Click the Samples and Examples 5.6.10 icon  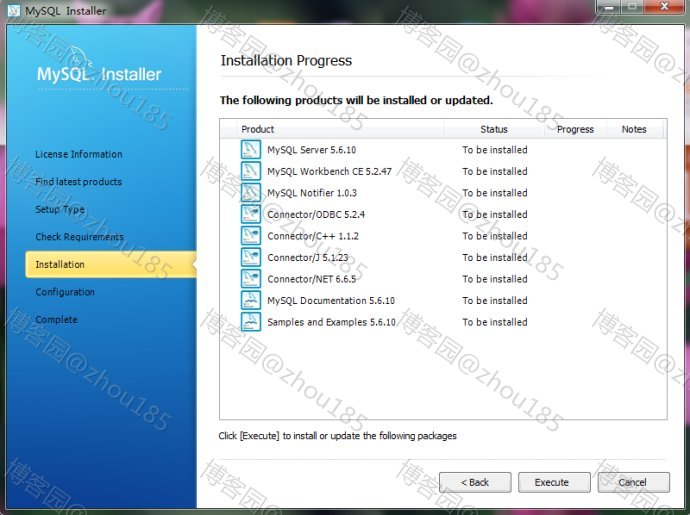[251, 322]
